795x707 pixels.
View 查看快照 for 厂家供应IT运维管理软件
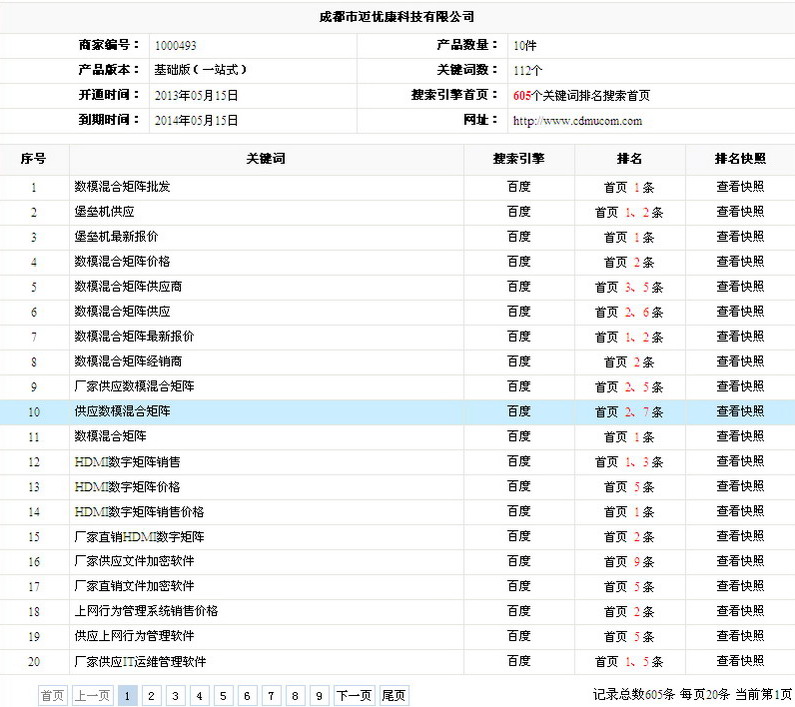coord(740,661)
